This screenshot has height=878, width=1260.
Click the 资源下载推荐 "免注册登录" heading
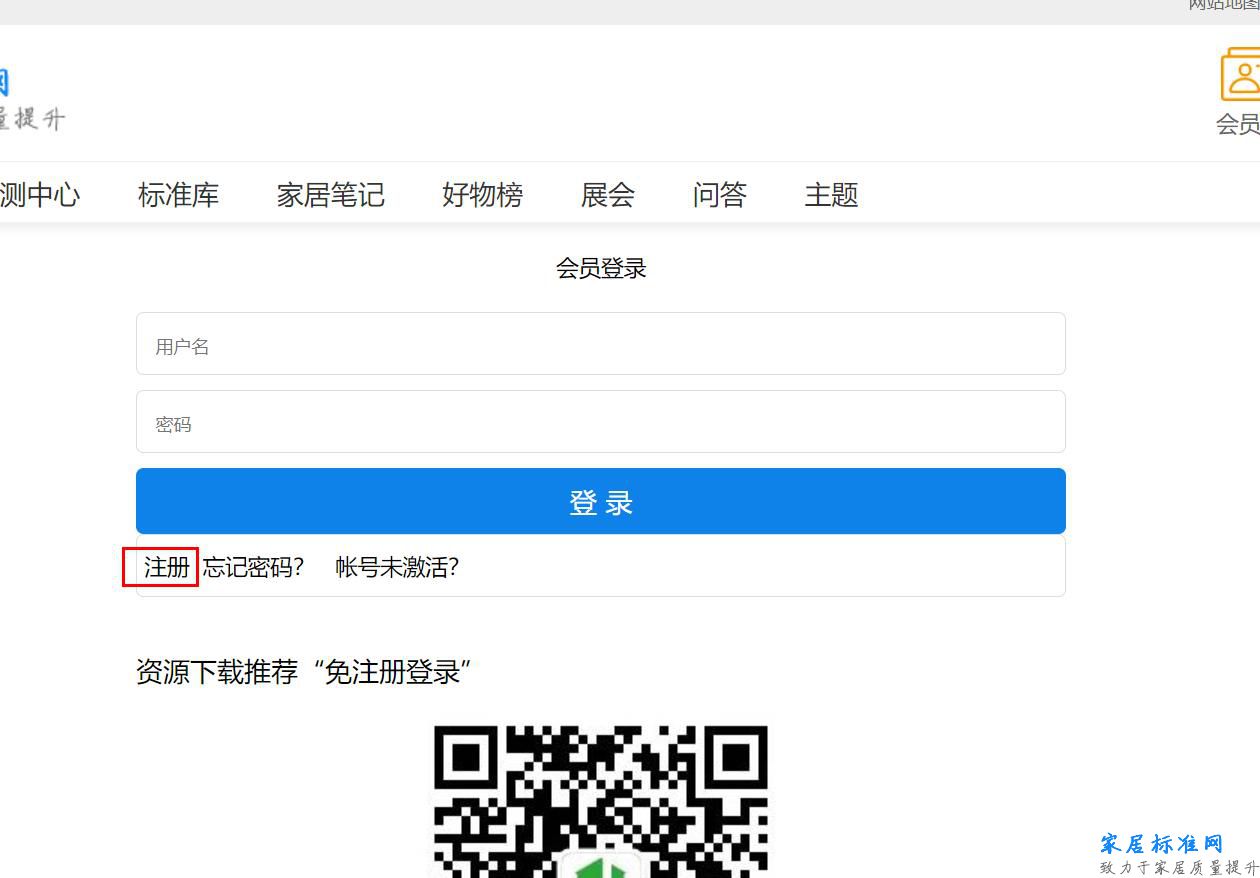click(x=304, y=671)
